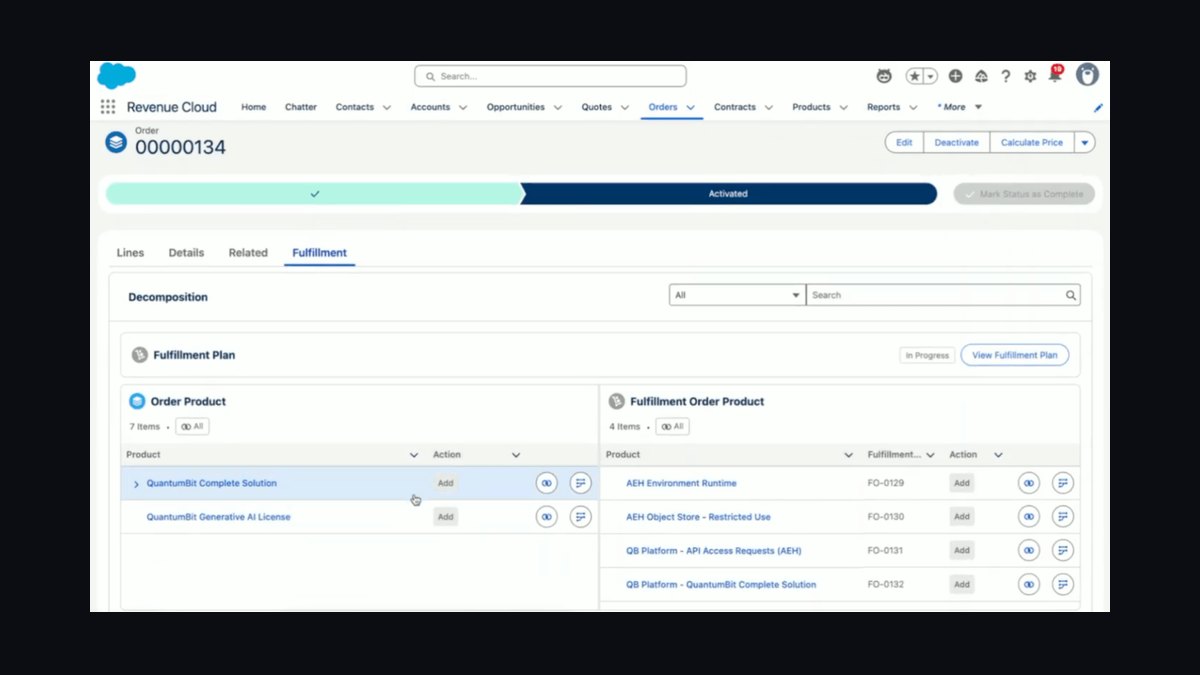This screenshot has width=1200, height=675.
Task: Click the Mark Status as Complete button
Action: 1024,194
